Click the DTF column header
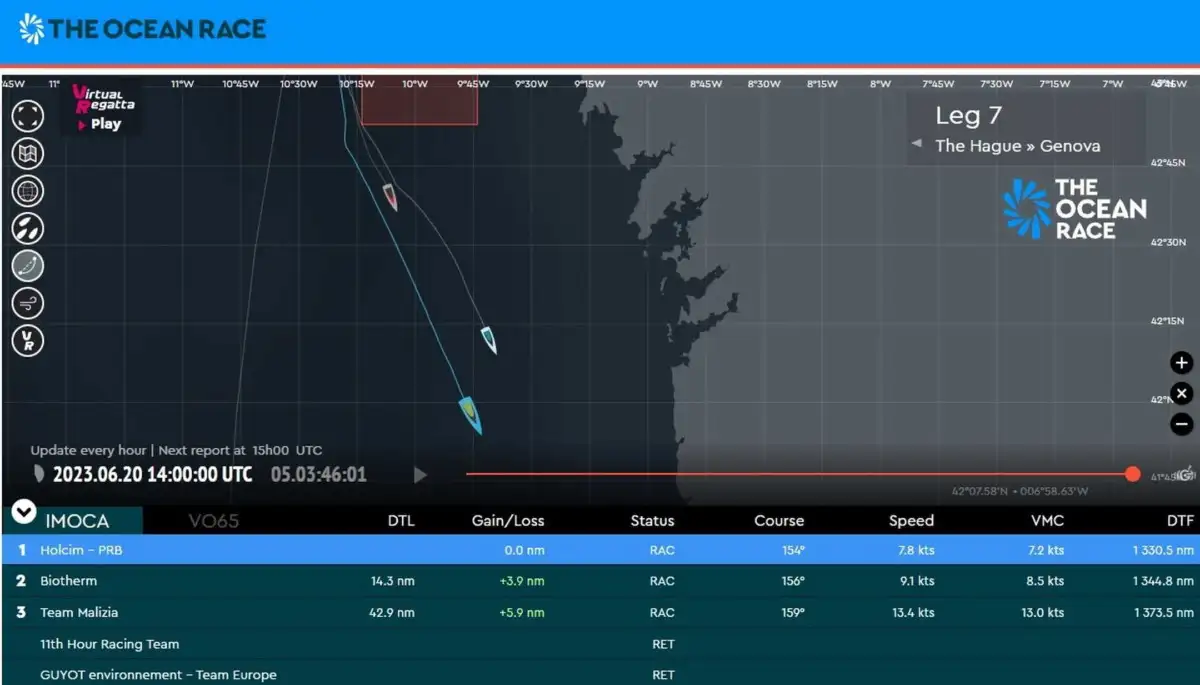 click(x=1181, y=520)
